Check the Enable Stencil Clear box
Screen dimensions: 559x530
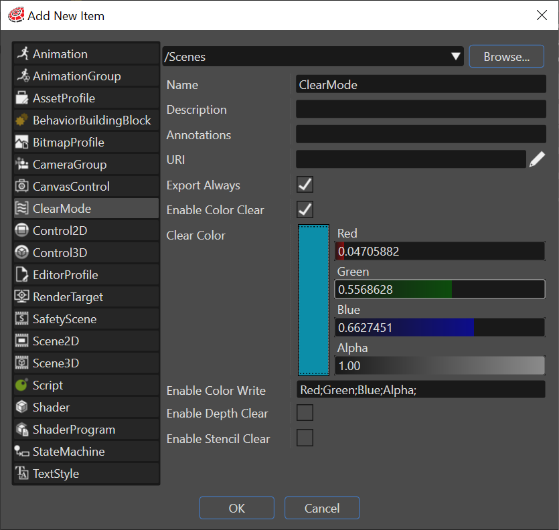click(305, 438)
